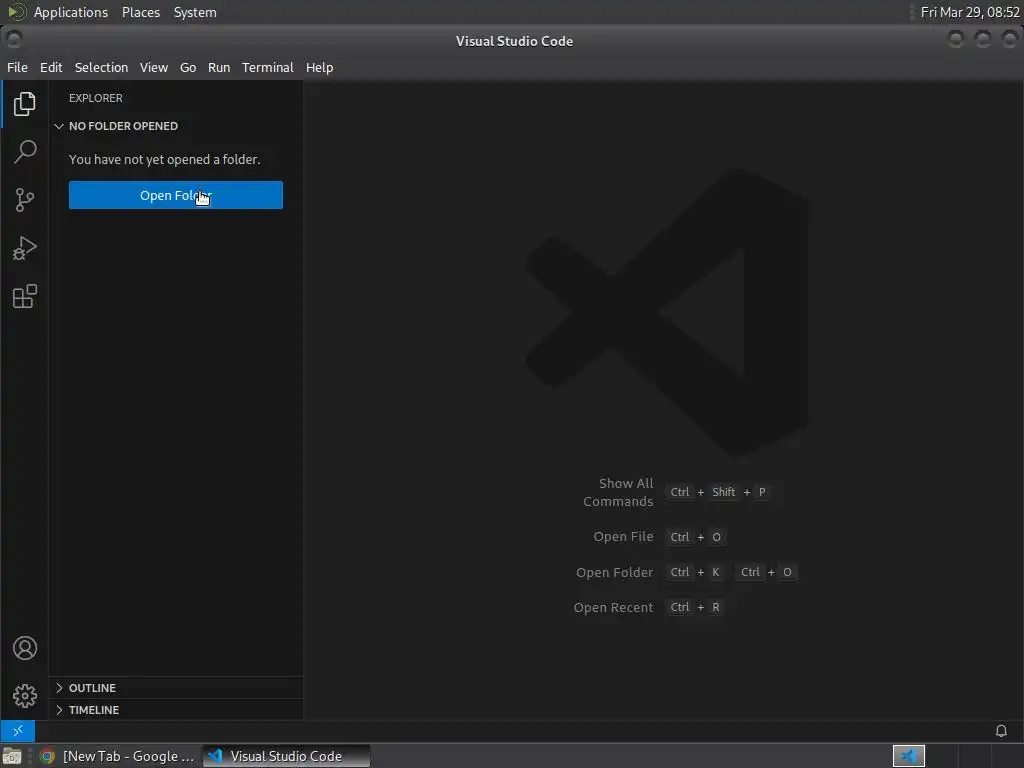Open notifications bell in status bar

[x=1000, y=731]
